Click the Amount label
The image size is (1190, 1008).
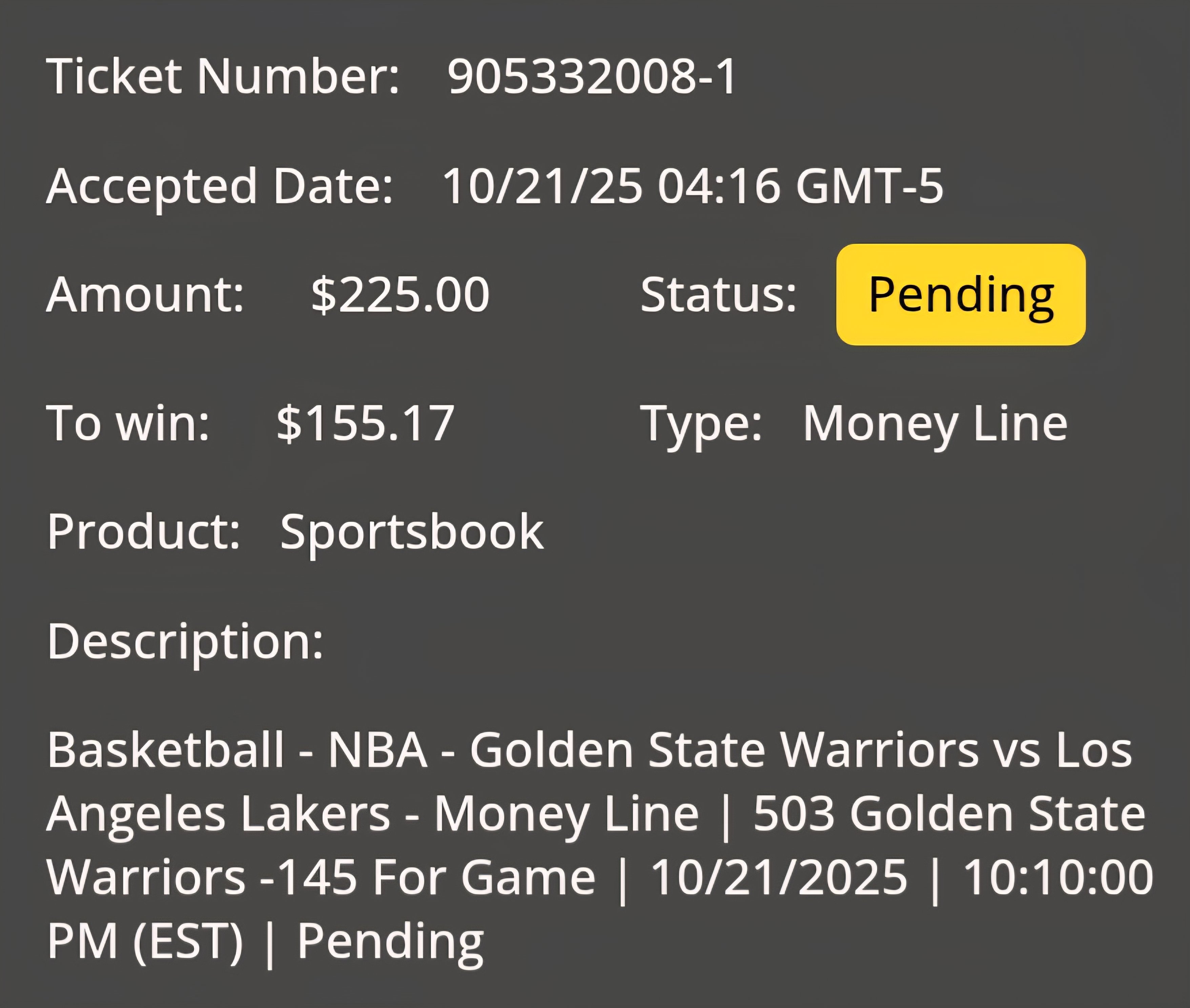(145, 294)
